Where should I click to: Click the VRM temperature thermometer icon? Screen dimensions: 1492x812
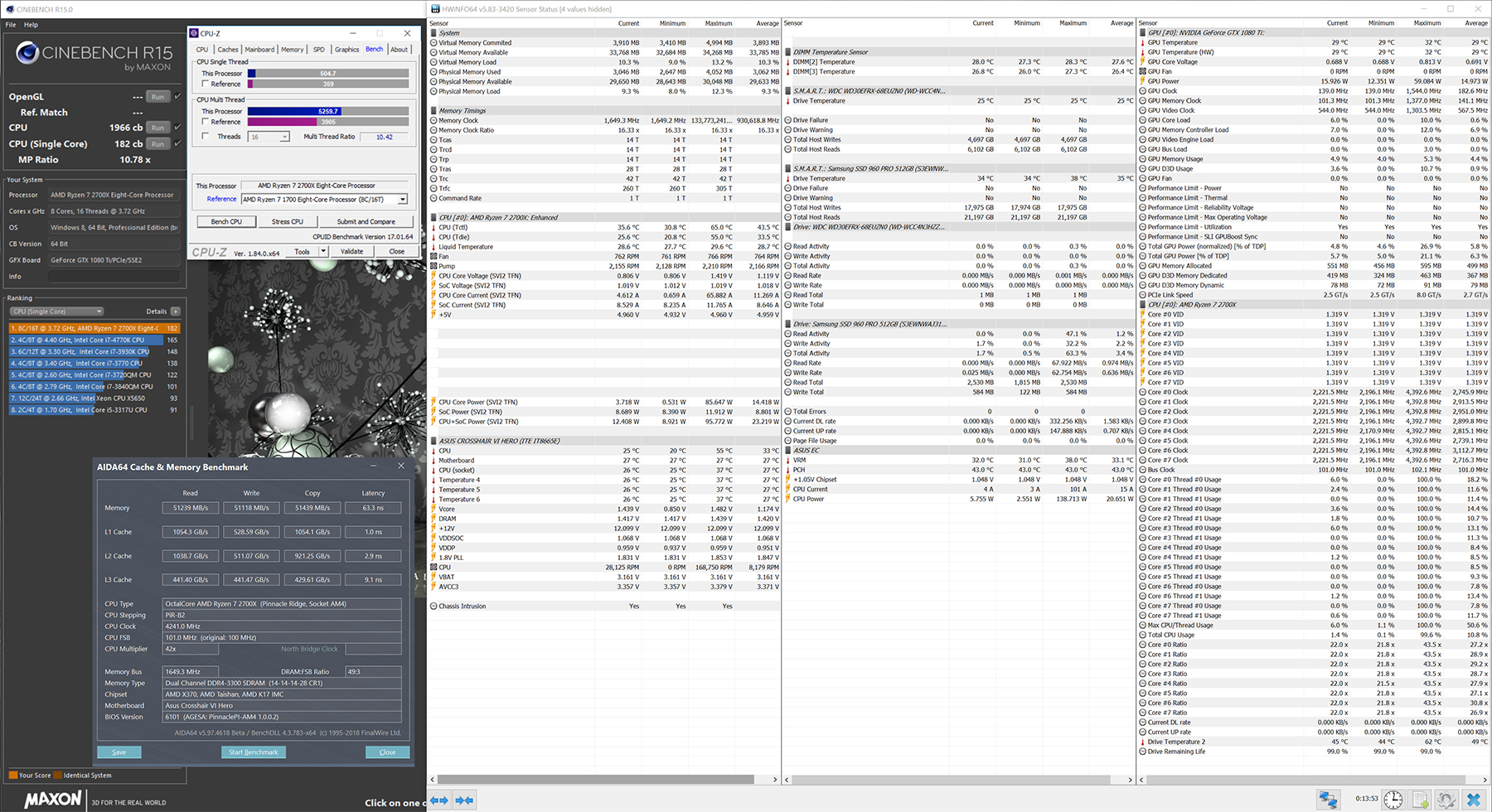point(788,460)
